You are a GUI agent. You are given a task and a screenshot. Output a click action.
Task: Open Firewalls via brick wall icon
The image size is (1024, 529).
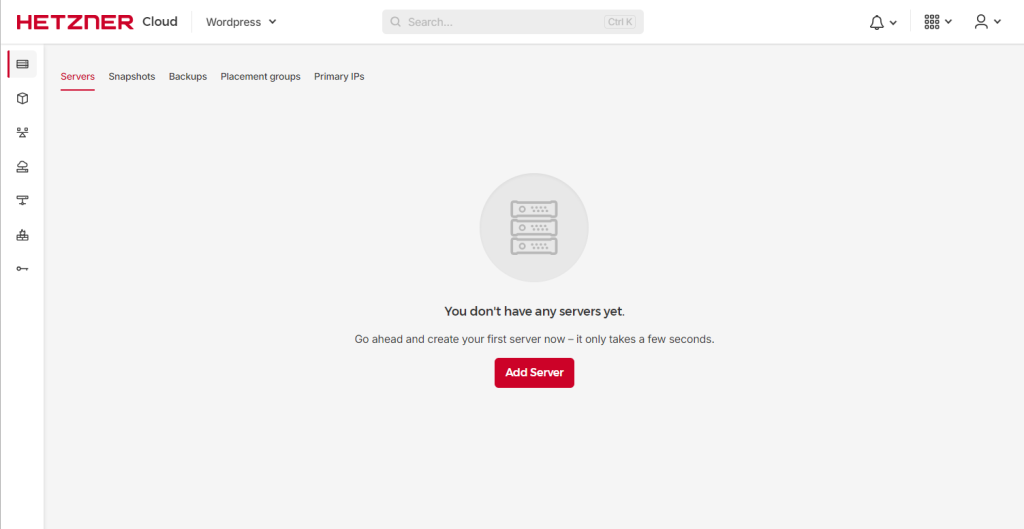tap(22, 235)
